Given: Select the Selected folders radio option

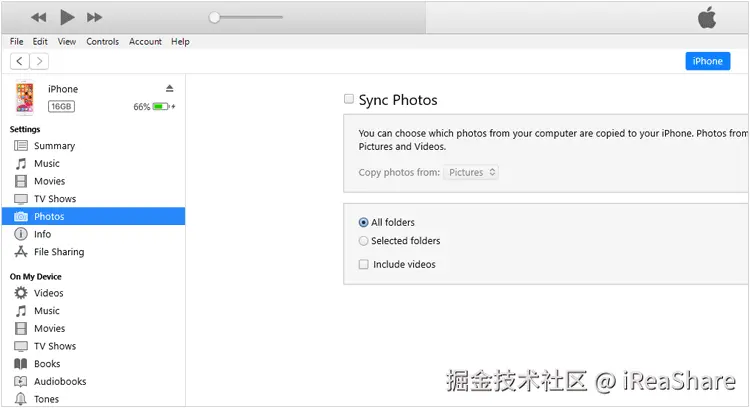Looking at the screenshot, I should coord(363,241).
